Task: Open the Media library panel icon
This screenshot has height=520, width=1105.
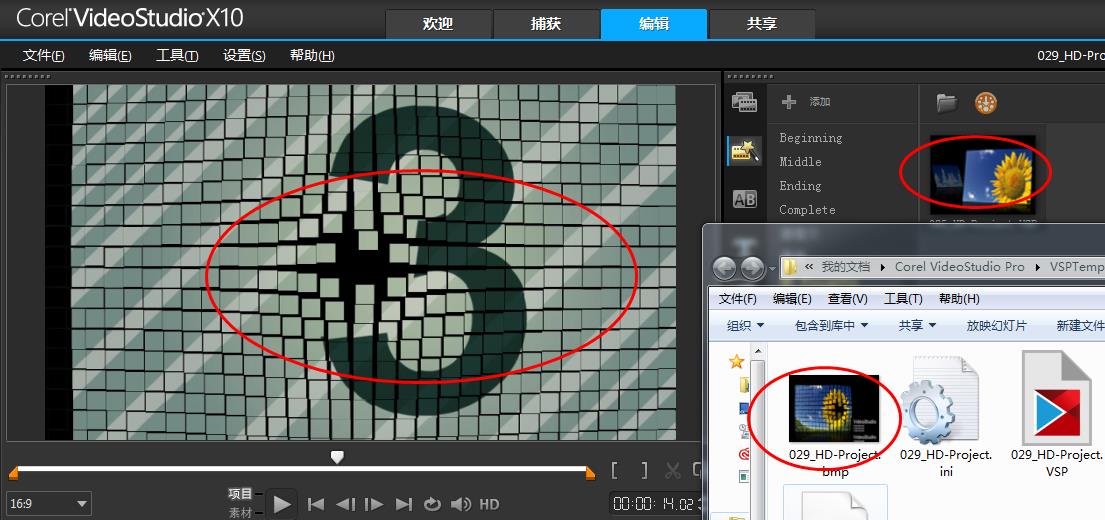Action: pyautogui.click(x=743, y=103)
